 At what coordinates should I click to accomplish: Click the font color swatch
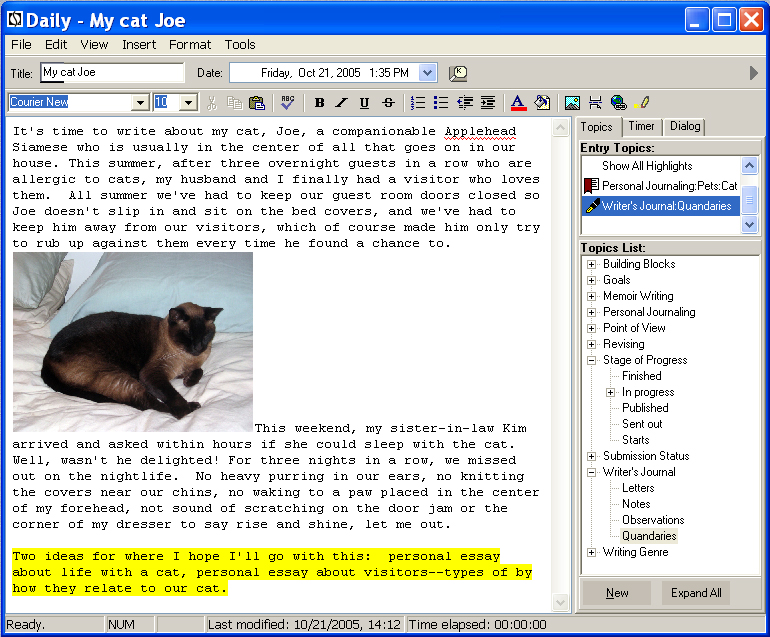(518, 102)
